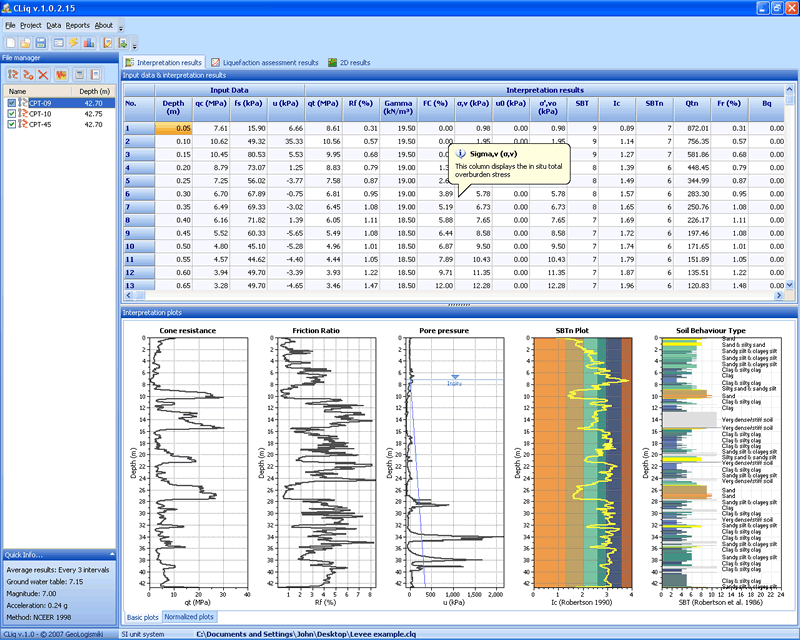Open the About menu
Viewport: 800px width, 640px height.
[104, 25]
